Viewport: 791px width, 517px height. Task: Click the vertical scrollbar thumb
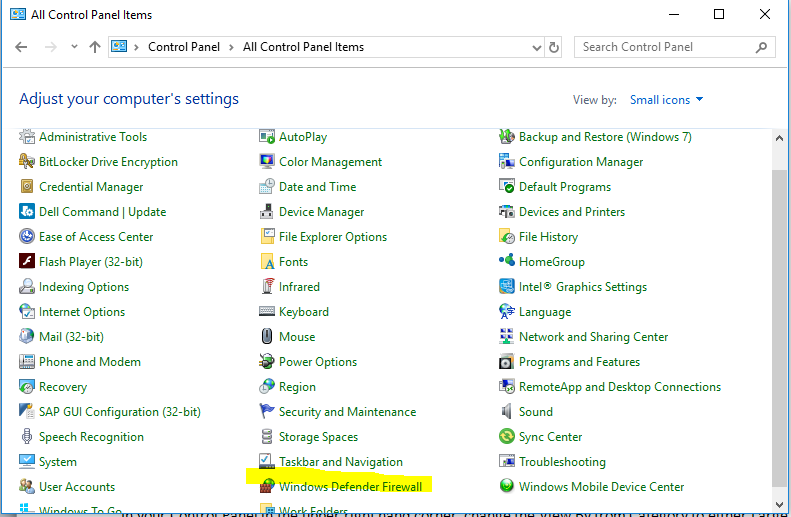click(x=779, y=328)
